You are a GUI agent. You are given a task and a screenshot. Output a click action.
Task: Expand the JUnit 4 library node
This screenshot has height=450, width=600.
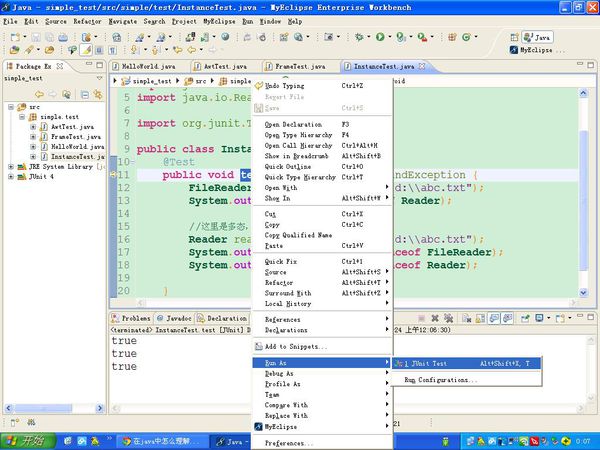11,176
